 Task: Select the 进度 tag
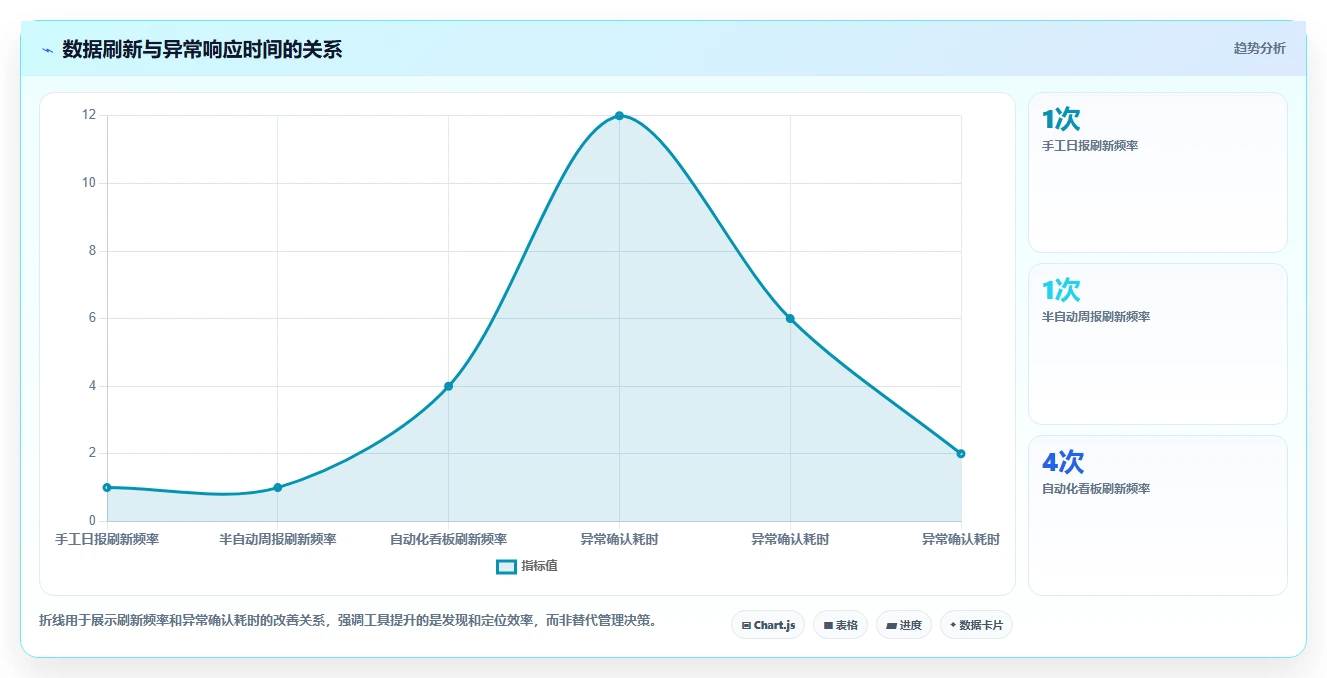coord(904,625)
